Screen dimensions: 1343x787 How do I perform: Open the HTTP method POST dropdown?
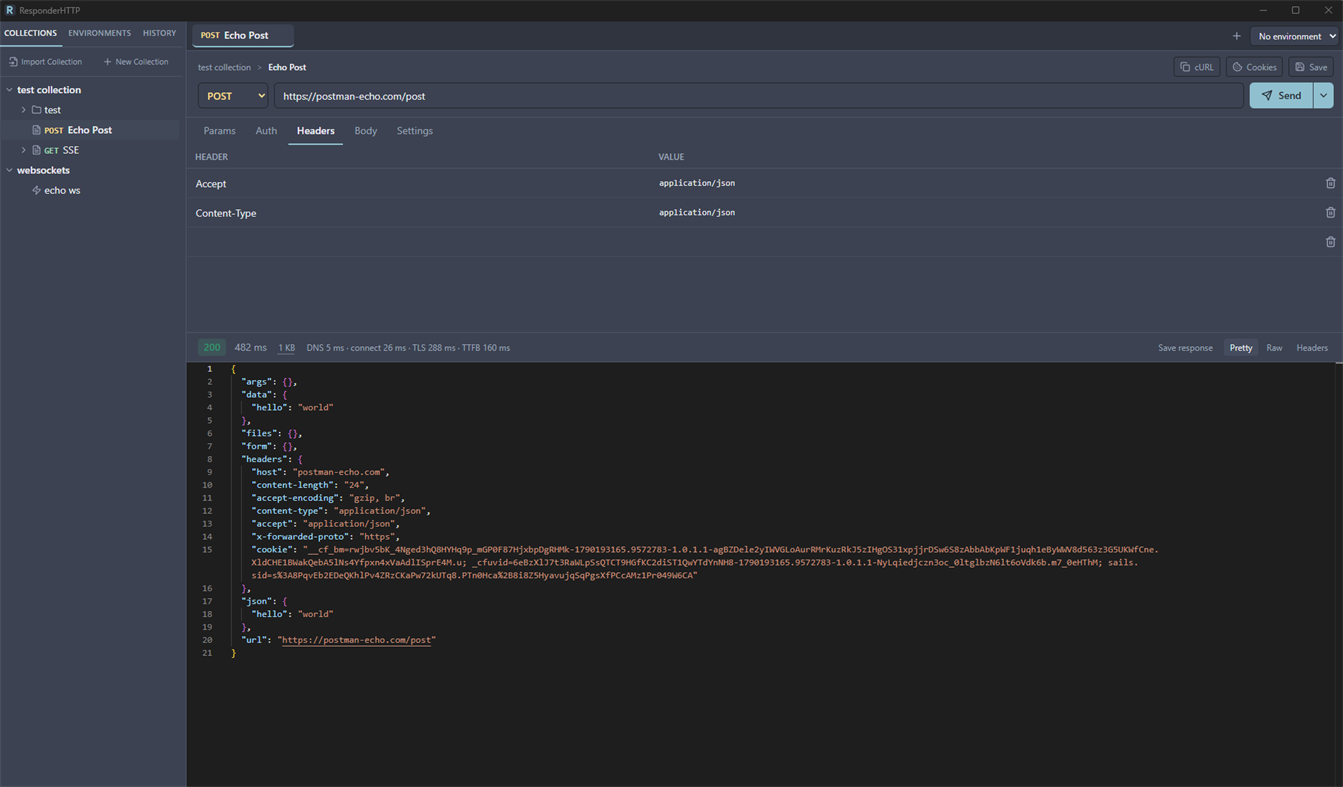tap(234, 96)
